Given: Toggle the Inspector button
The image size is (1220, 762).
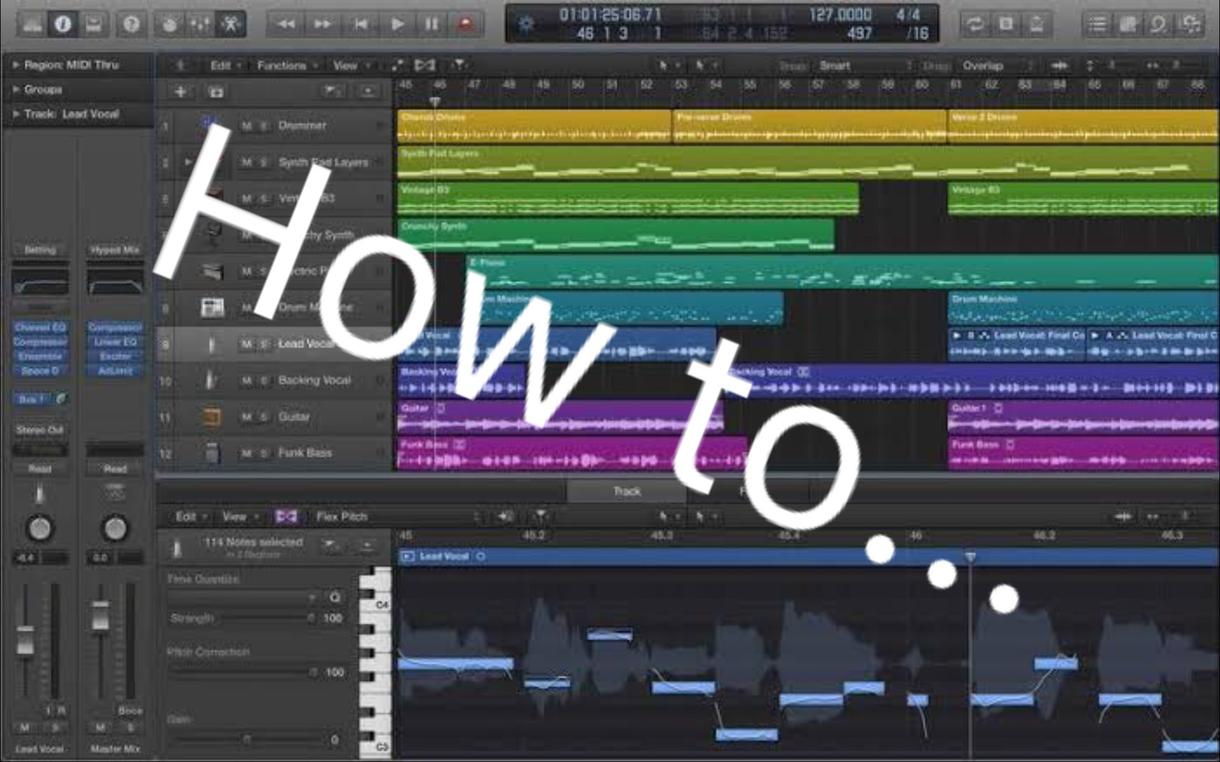Looking at the screenshot, I should (x=63, y=24).
